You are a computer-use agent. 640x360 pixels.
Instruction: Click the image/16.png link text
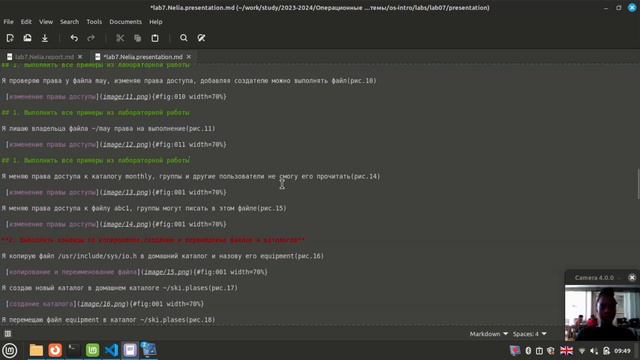[x=102, y=304]
